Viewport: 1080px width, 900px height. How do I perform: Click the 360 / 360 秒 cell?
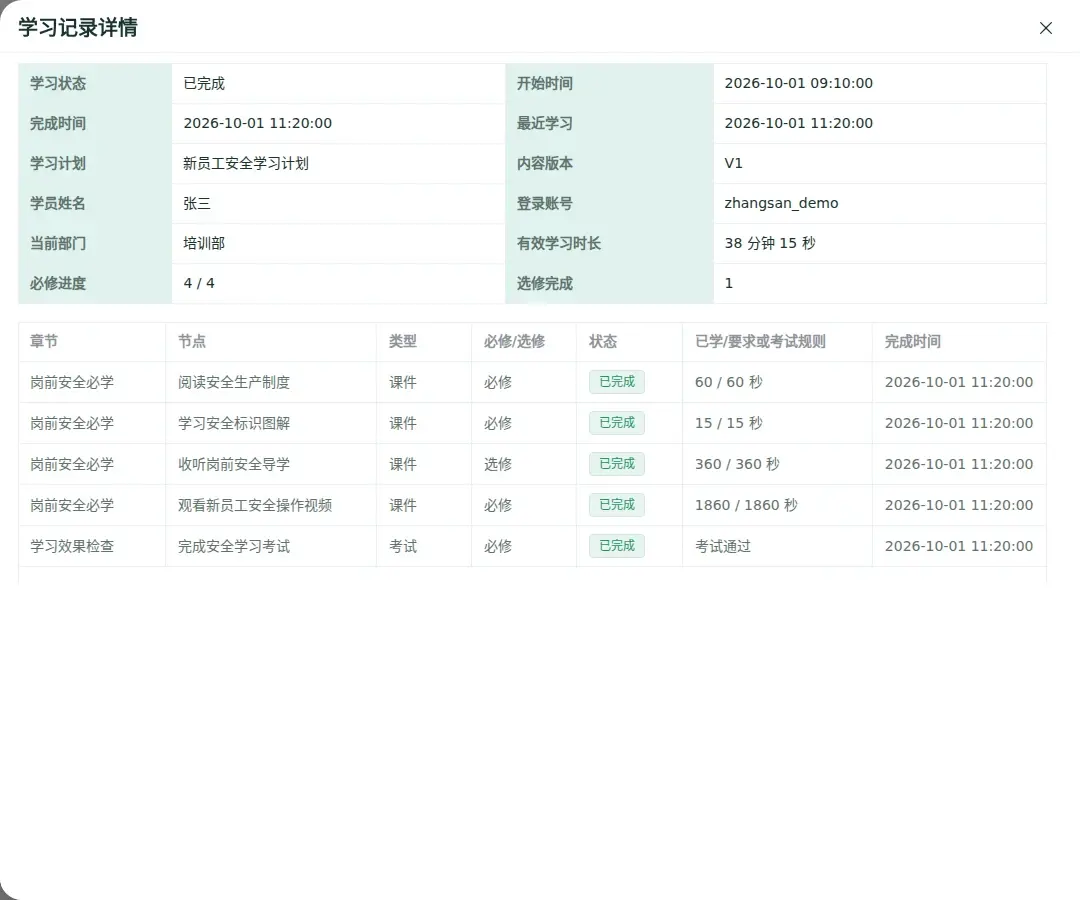(x=777, y=464)
